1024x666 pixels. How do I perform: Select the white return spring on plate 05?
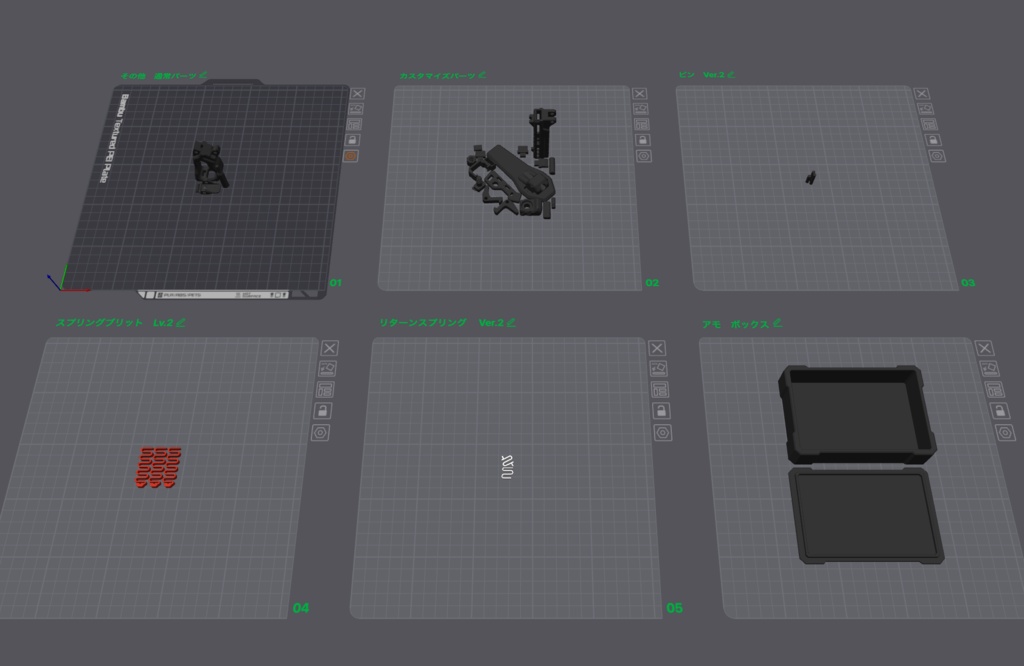coord(507,467)
